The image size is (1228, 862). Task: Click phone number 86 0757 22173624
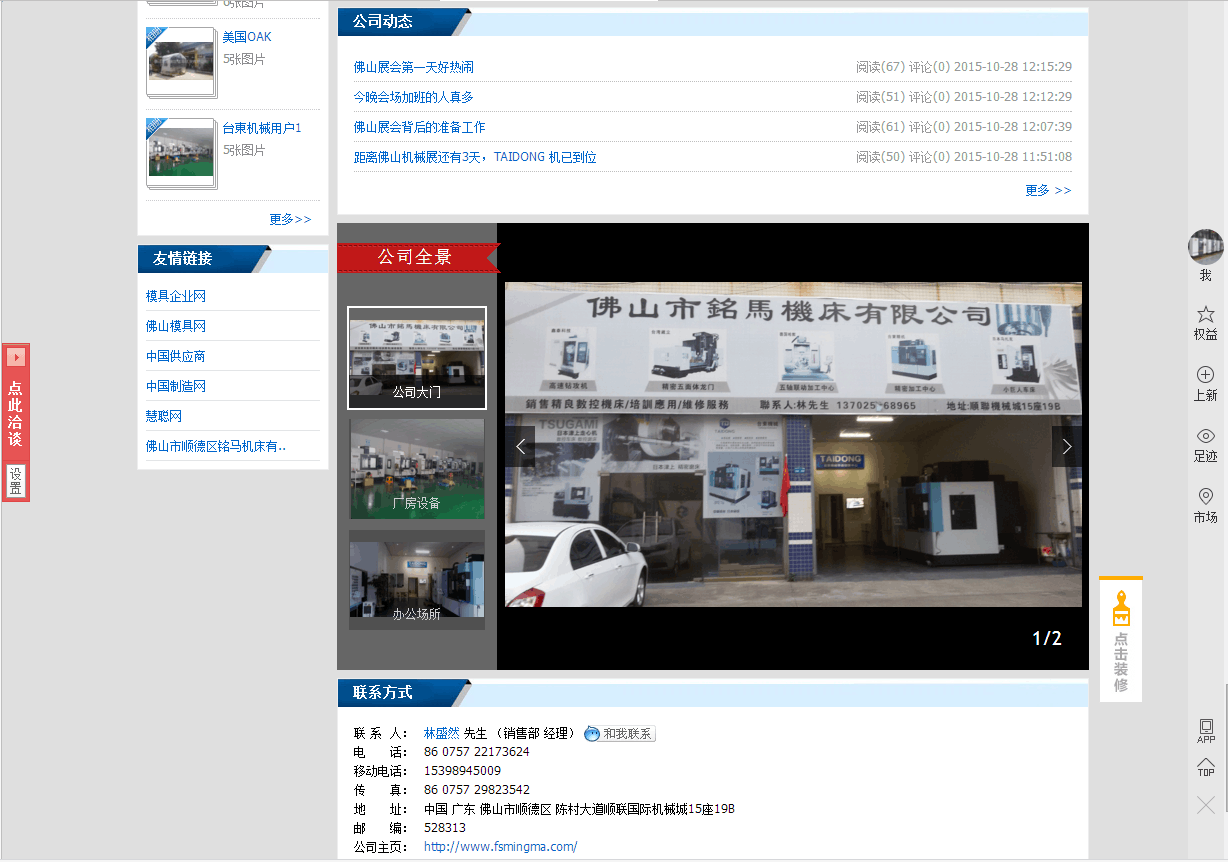pos(477,752)
